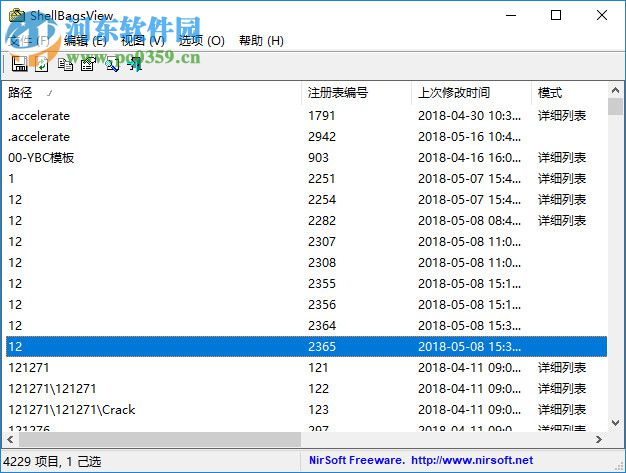
Task: Select the row with registry number 2364
Action: (307, 326)
